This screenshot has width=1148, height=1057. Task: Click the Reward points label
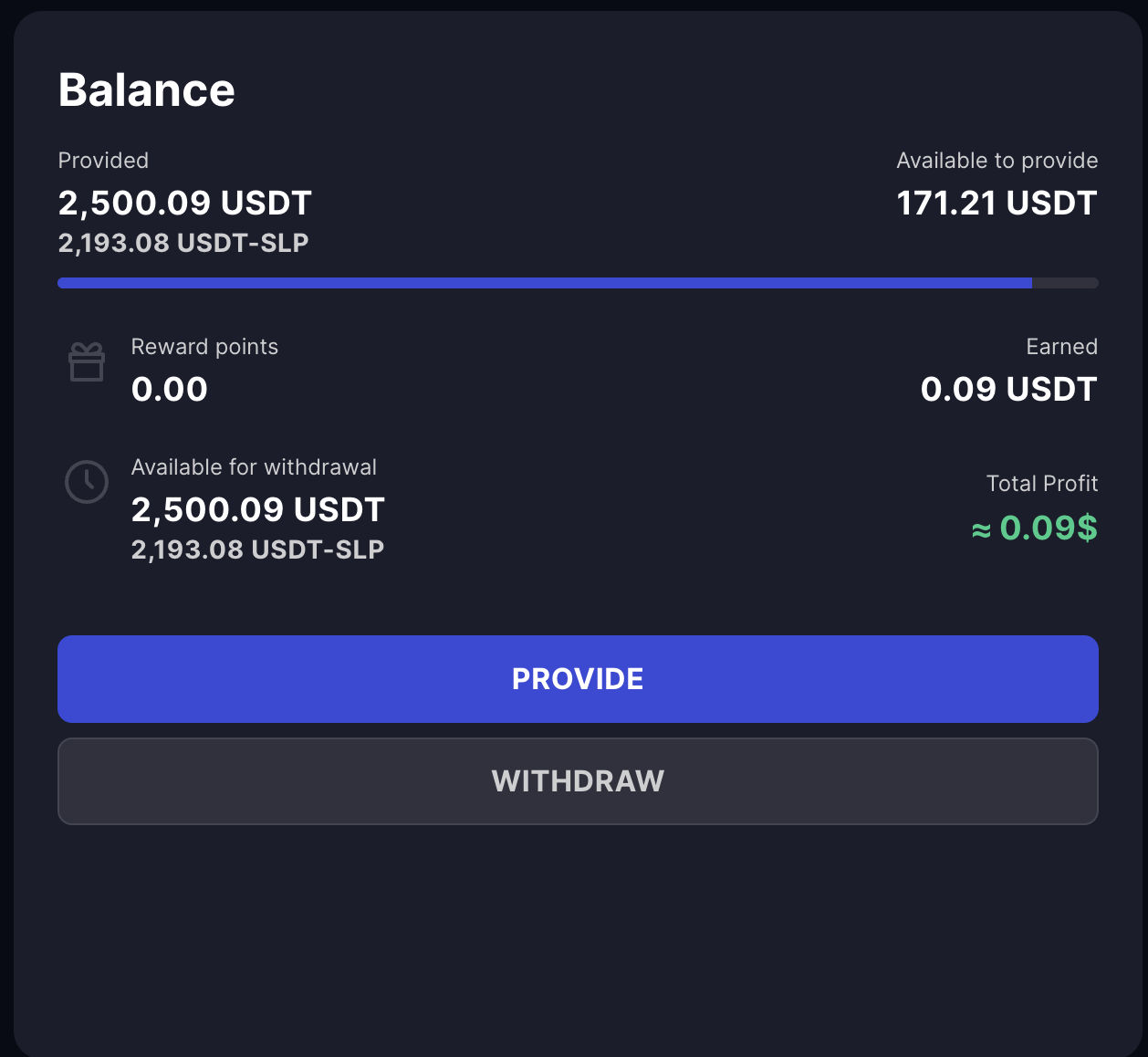click(x=204, y=347)
